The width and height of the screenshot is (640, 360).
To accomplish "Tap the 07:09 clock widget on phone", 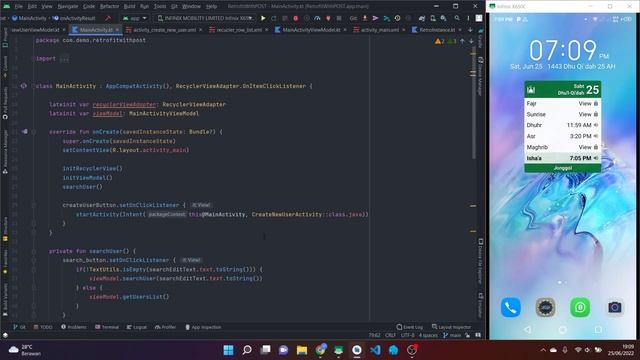I will pyautogui.click(x=562, y=50).
